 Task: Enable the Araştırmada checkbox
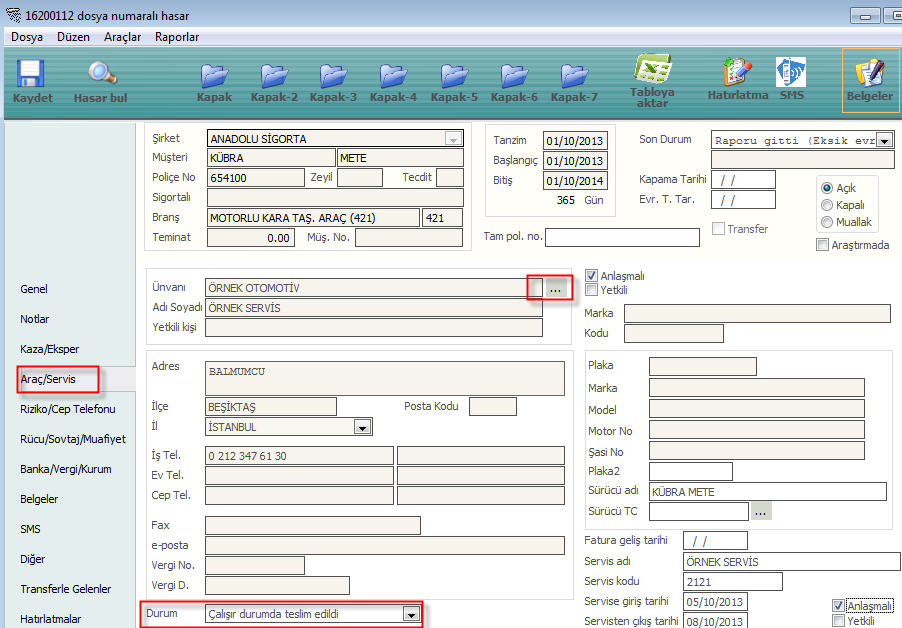point(823,245)
